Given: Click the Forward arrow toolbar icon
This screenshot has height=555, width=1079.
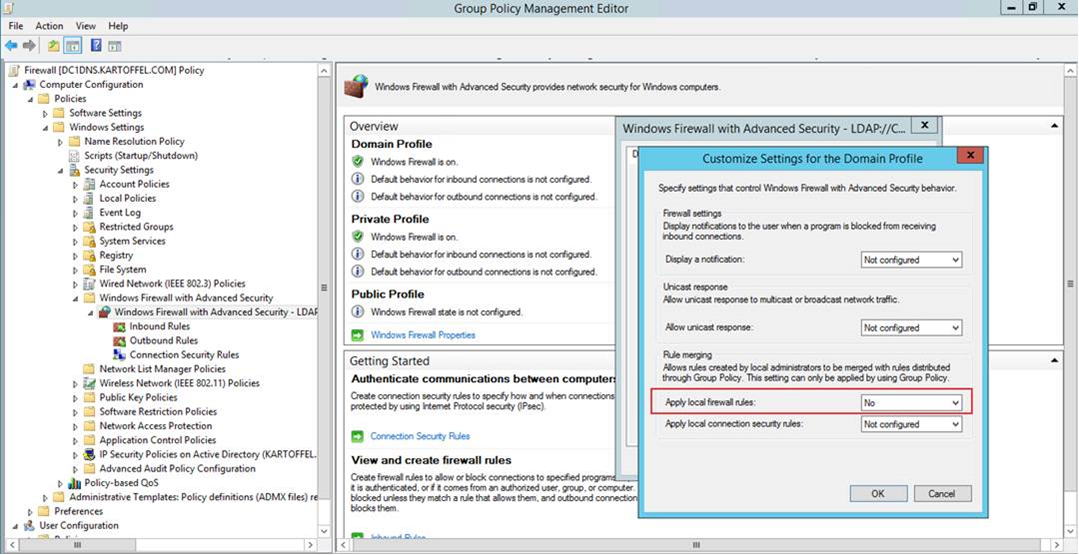Looking at the screenshot, I should click(x=29, y=45).
